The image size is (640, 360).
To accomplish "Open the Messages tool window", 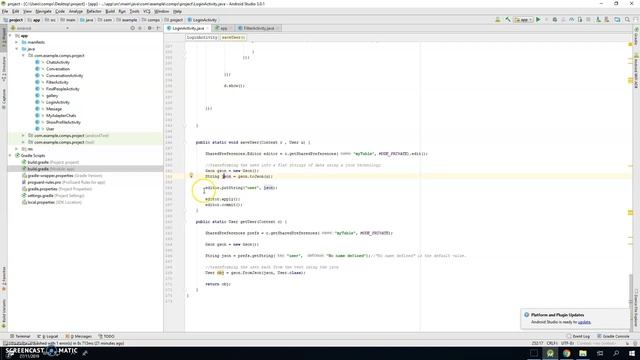I will click(x=78, y=336).
